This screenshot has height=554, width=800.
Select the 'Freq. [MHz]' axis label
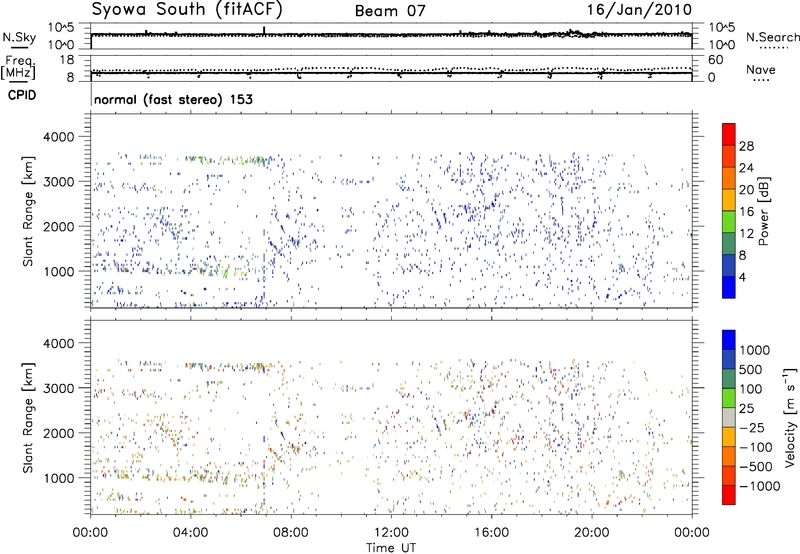click(x=18, y=68)
